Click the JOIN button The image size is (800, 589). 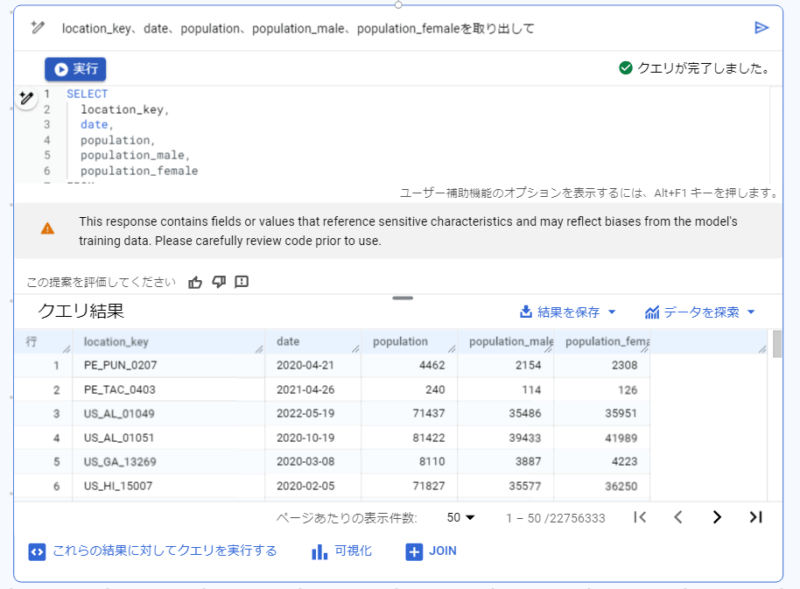point(431,551)
